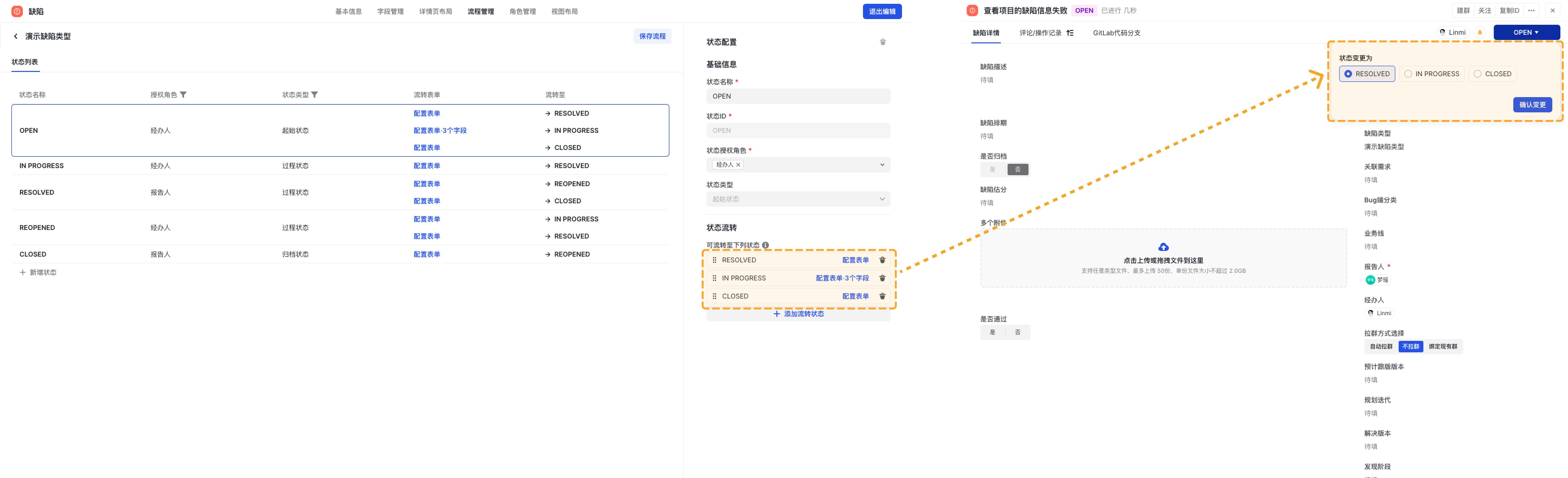Select the CLOSED radio option

tap(1493, 74)
